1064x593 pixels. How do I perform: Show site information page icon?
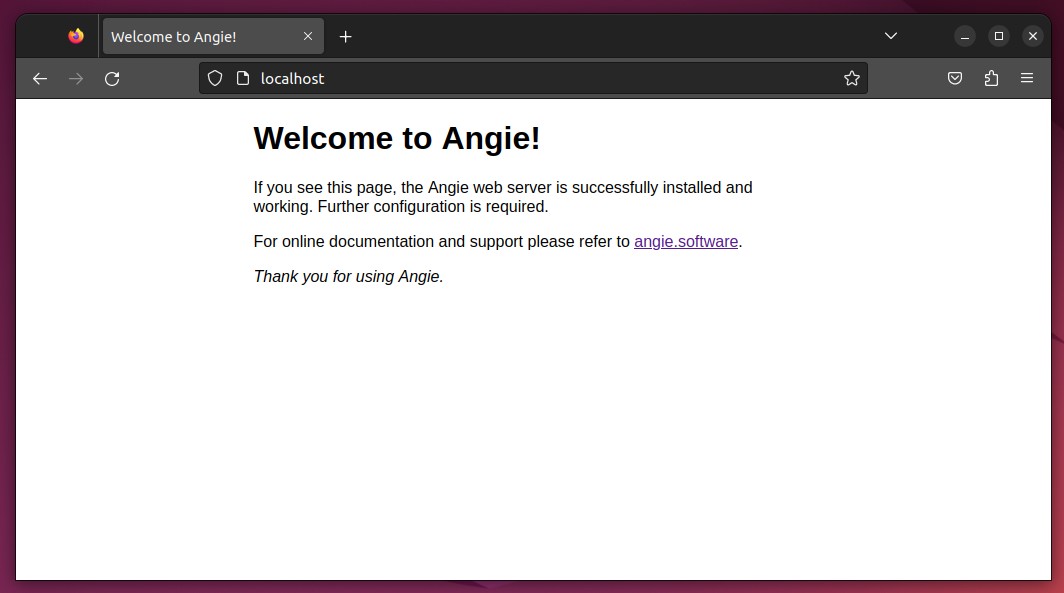243,79
